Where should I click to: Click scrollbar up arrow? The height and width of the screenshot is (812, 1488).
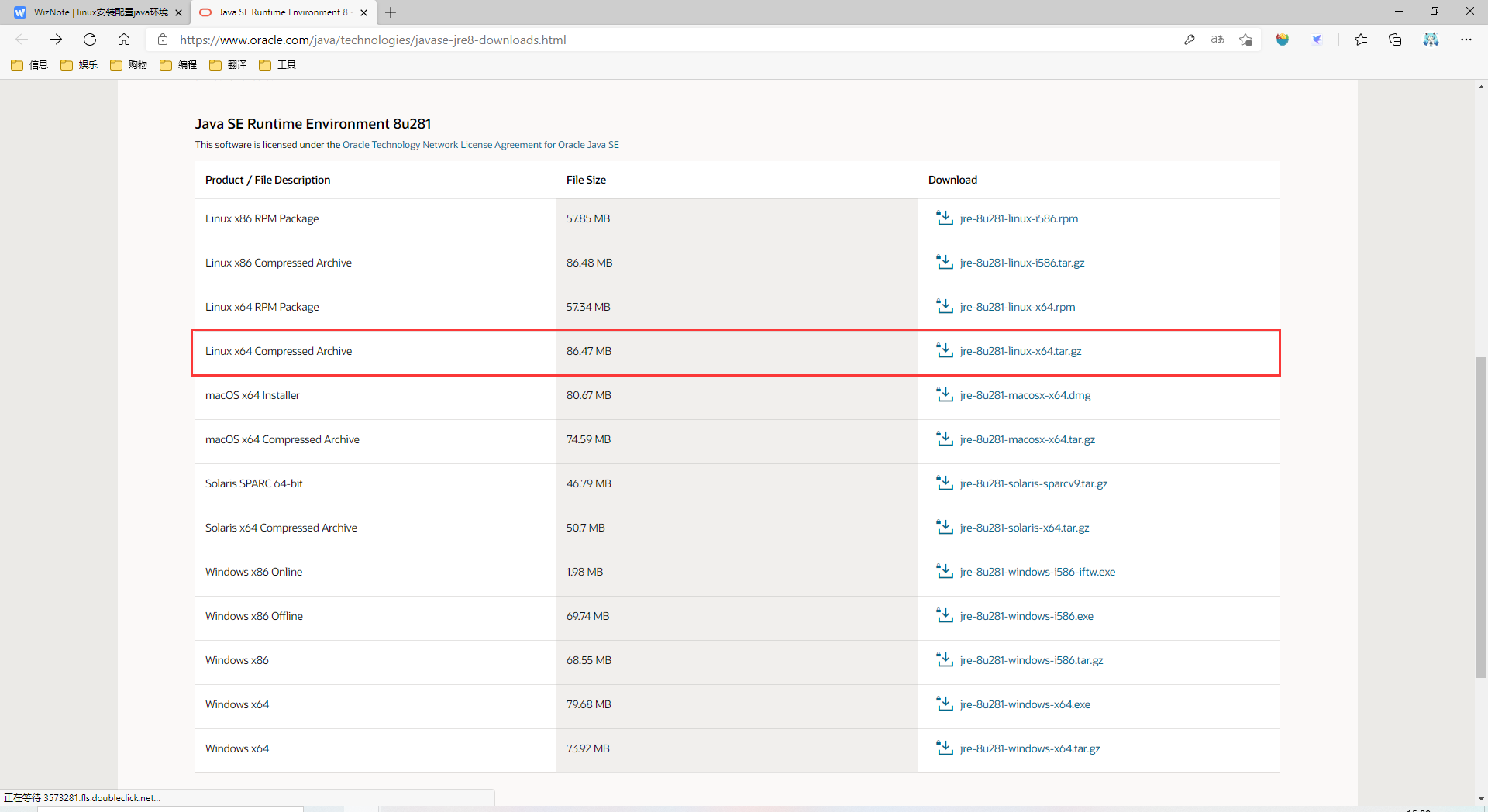(x=1481, y=87)
